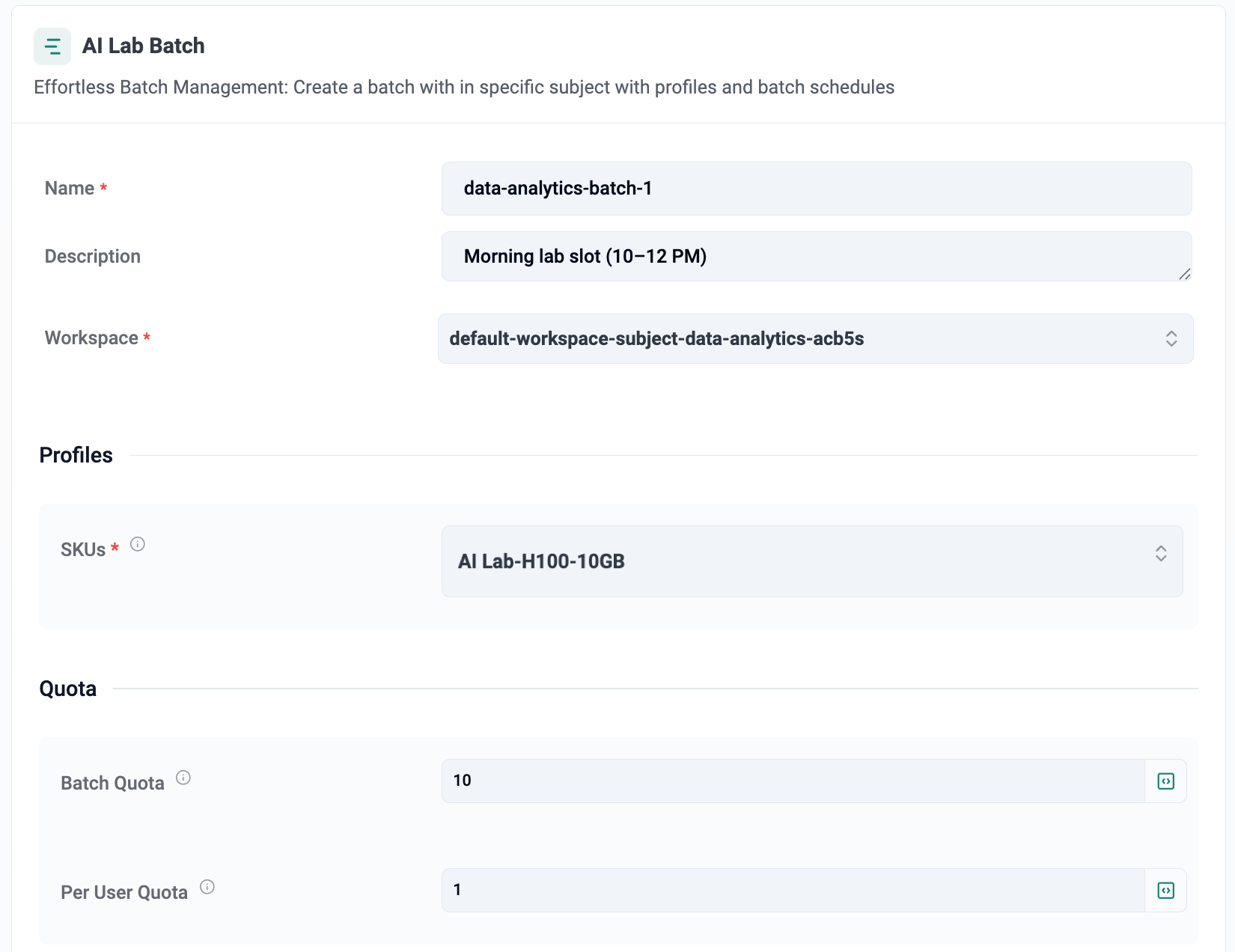Focus the Batch Quota input showing 10
Image resolution: width=1235 pixels, height=952 pixels.
(793, 781)
